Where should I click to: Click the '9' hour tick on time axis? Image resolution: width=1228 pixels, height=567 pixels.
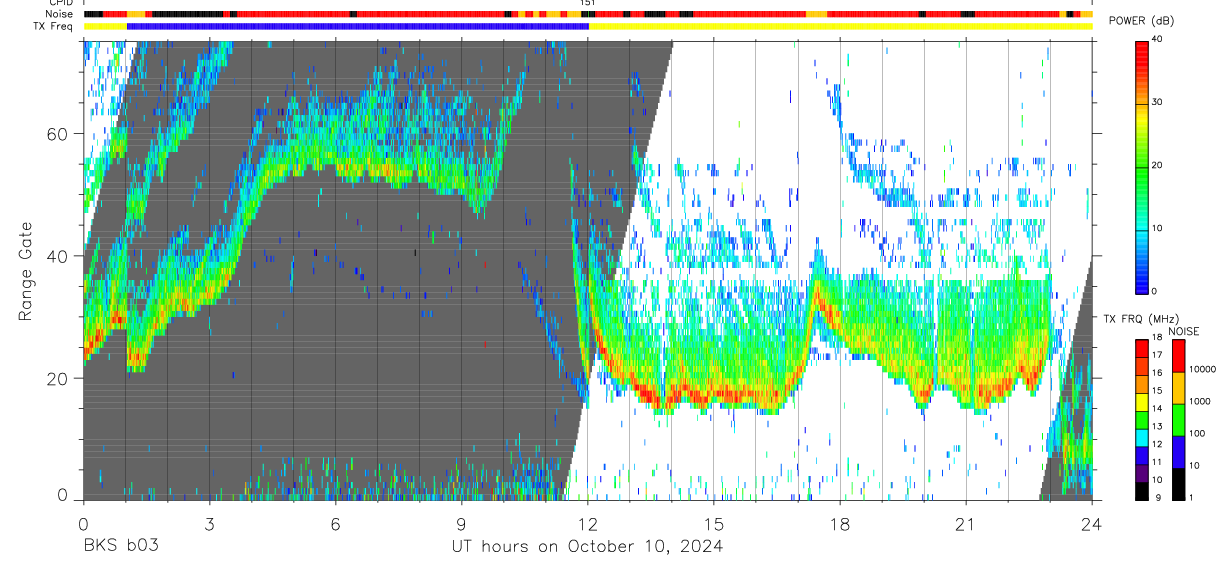(461, 524)
